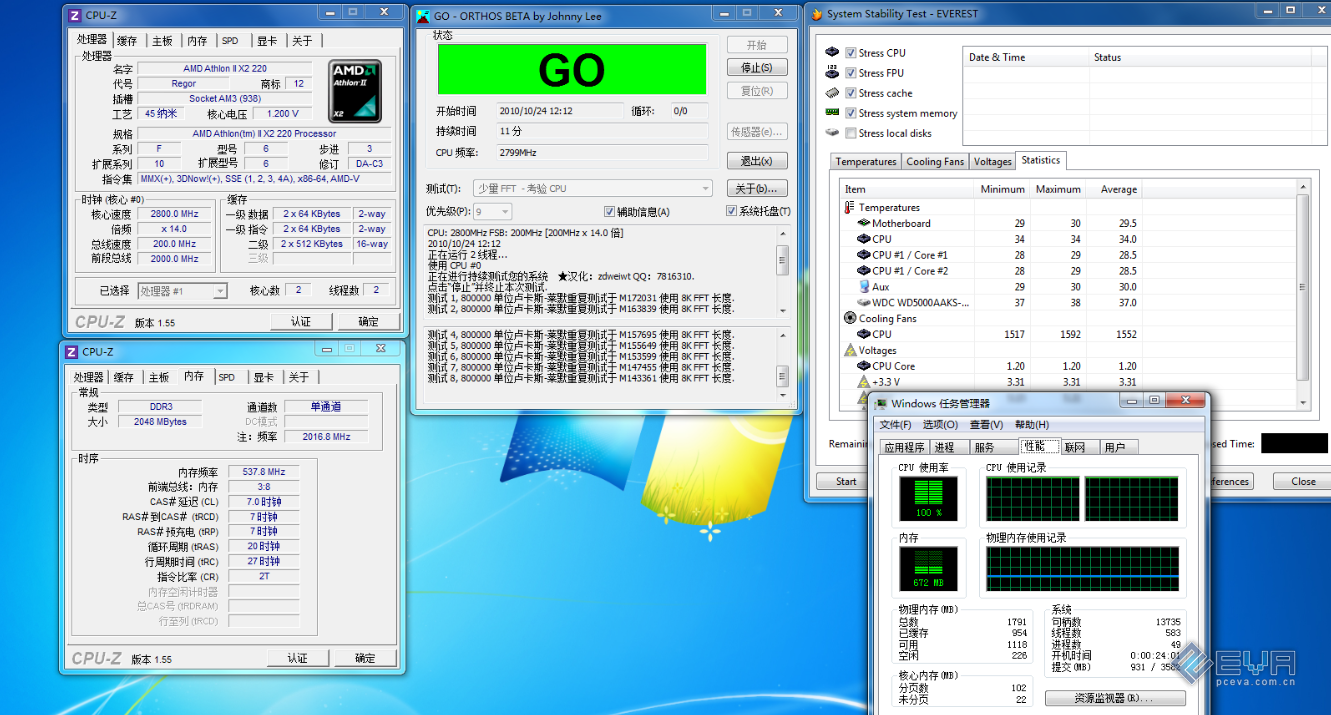Screen dimensions: 1331x715
Task: Click the Motherboard row icon in EVEREST
Action: 863,223
